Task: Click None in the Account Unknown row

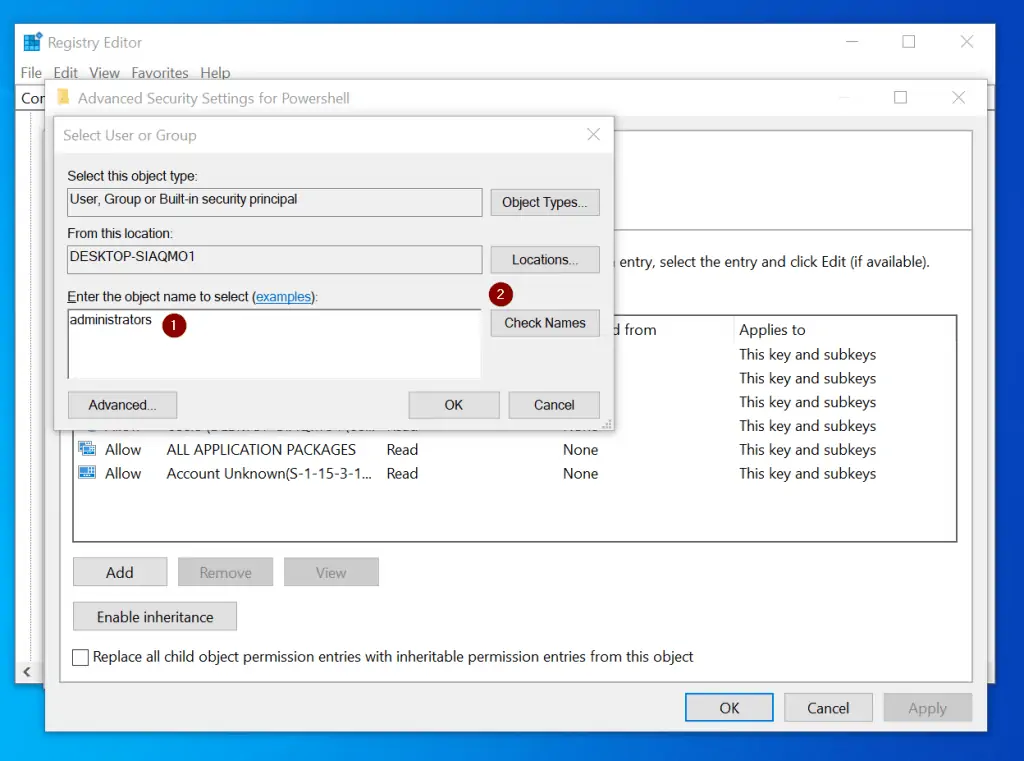Action: tap(581, 474)
